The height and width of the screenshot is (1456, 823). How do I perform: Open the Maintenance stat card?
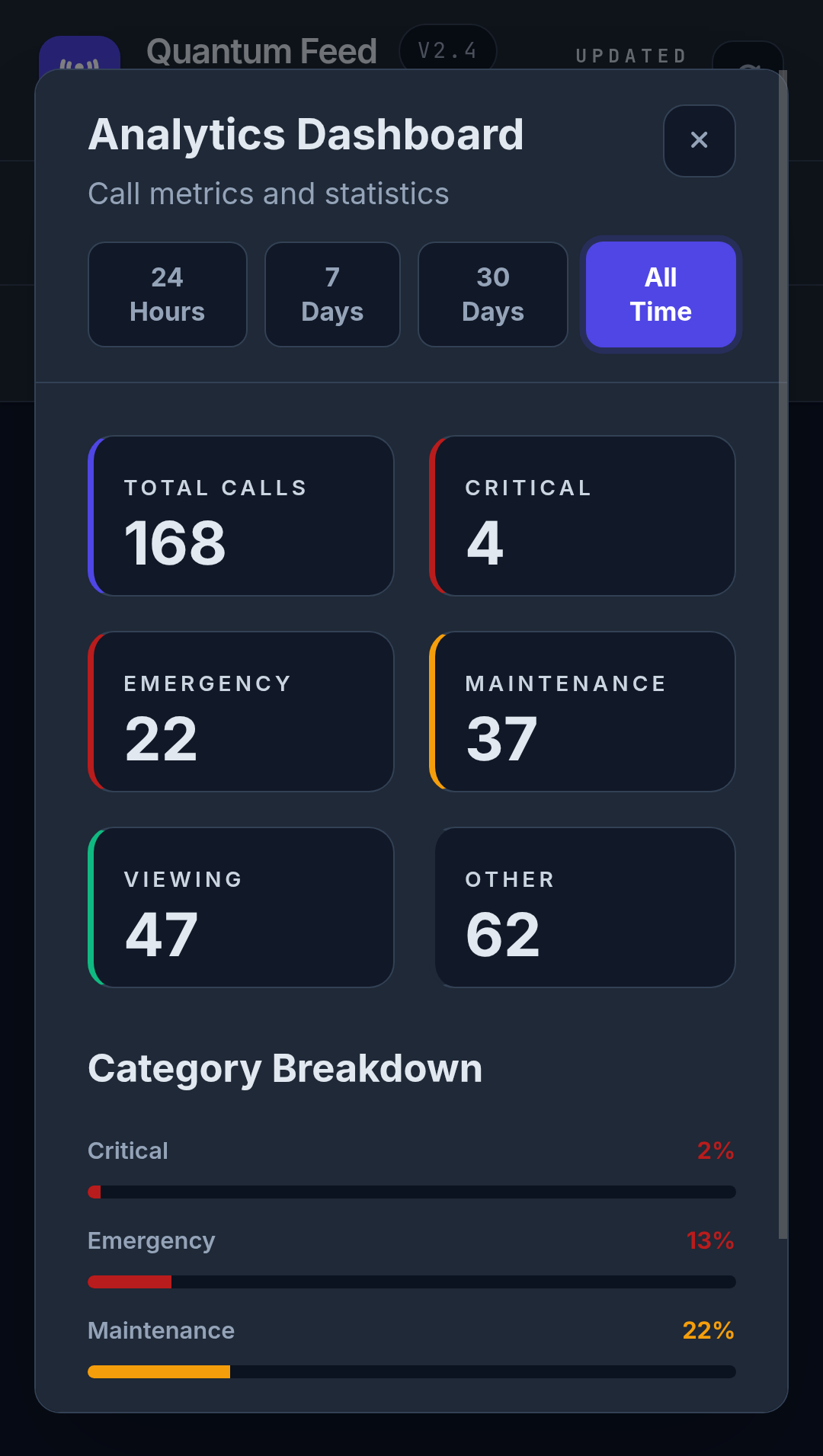(x=582, y=712)
